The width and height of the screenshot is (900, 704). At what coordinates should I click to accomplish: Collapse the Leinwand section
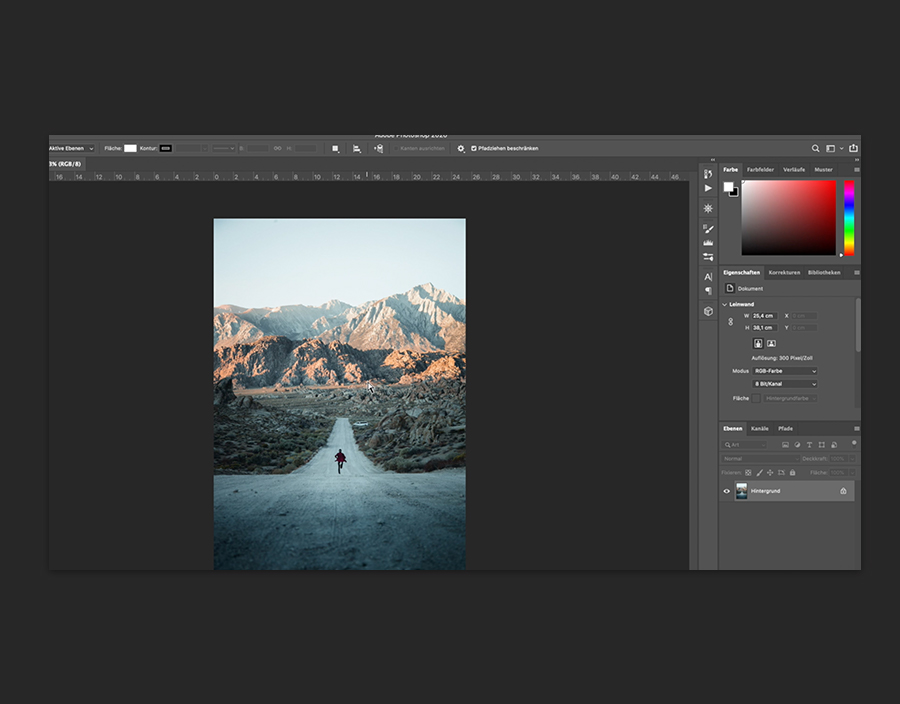(x=724, y=305)
